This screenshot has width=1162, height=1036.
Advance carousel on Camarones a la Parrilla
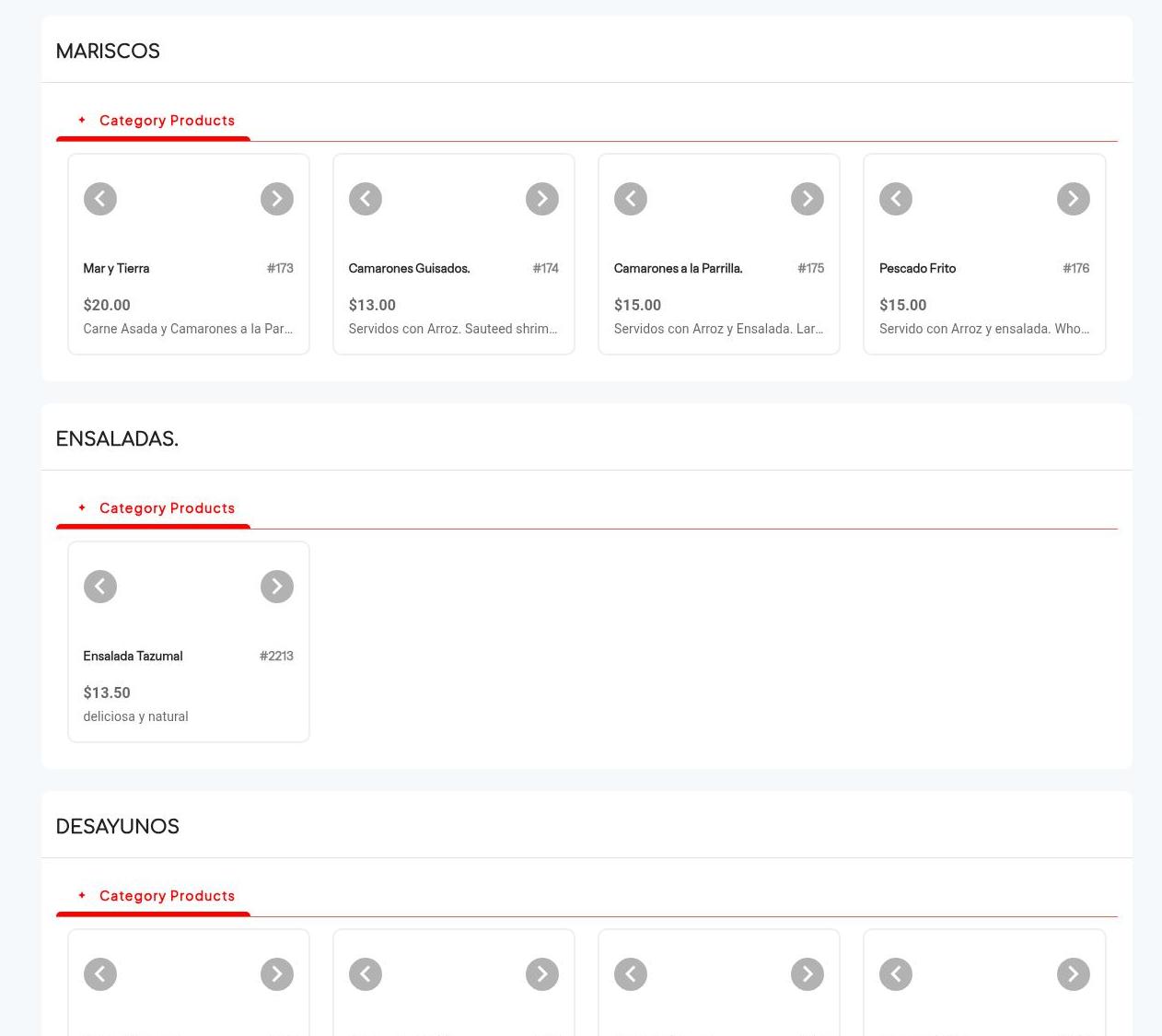coord(807,199)
